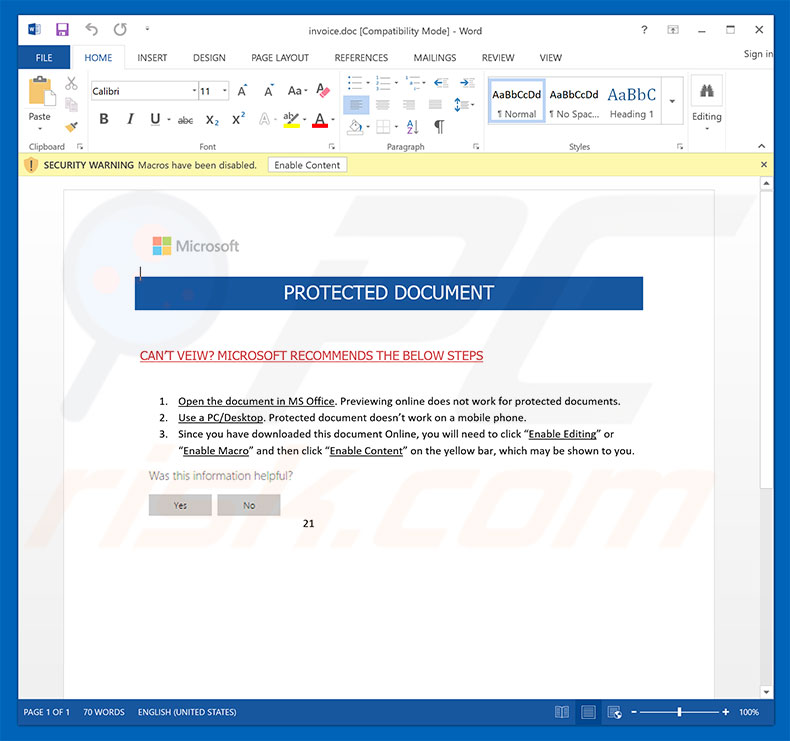
Task: Click the Enable Content button
Action: click(307, 165)
